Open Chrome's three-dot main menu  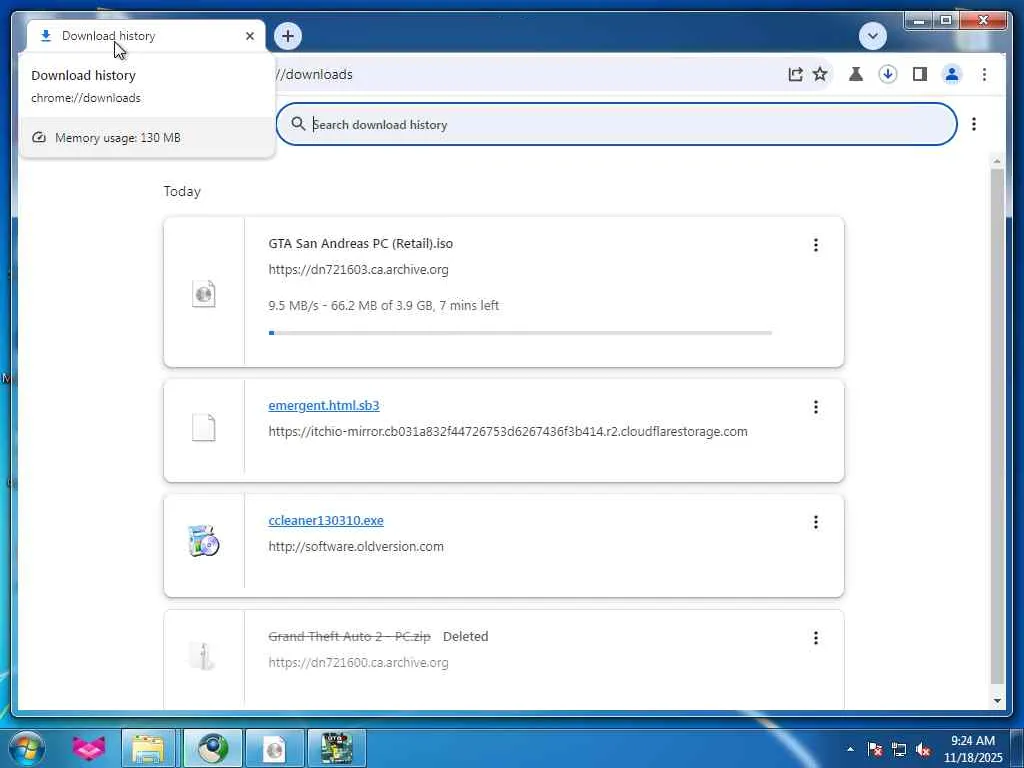click(x=984, y=74)
